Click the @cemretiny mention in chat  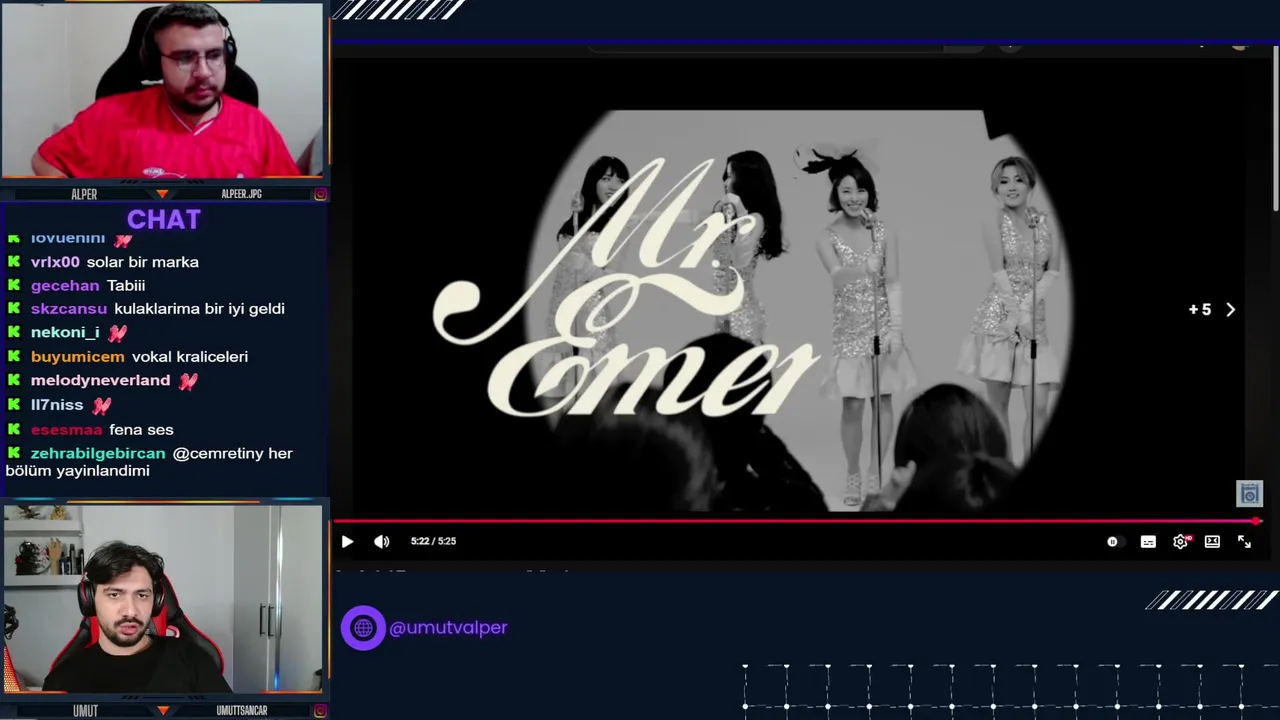pyautogui.click(x=218, y=454)
